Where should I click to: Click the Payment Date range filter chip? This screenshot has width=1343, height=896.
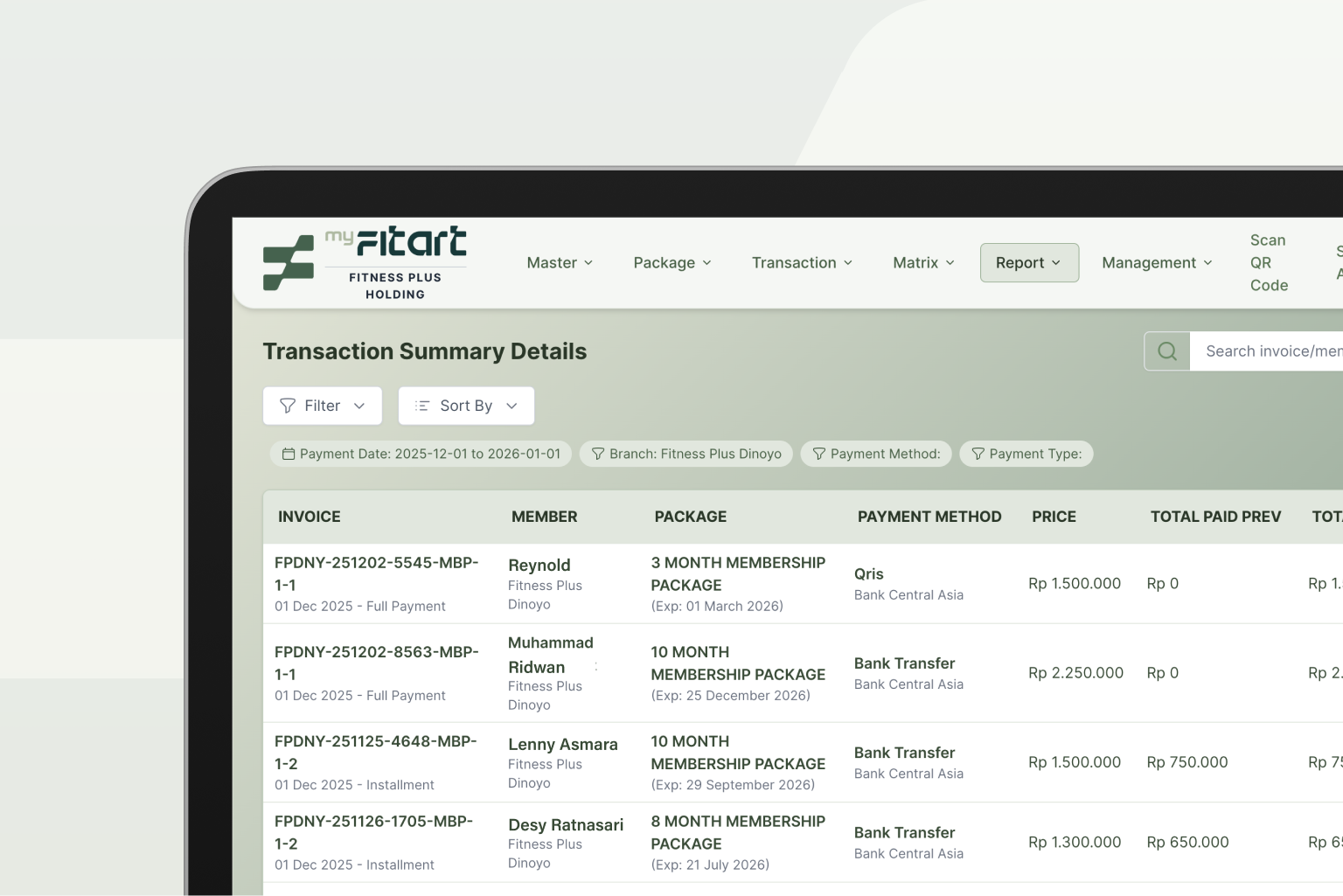[421, 454]
